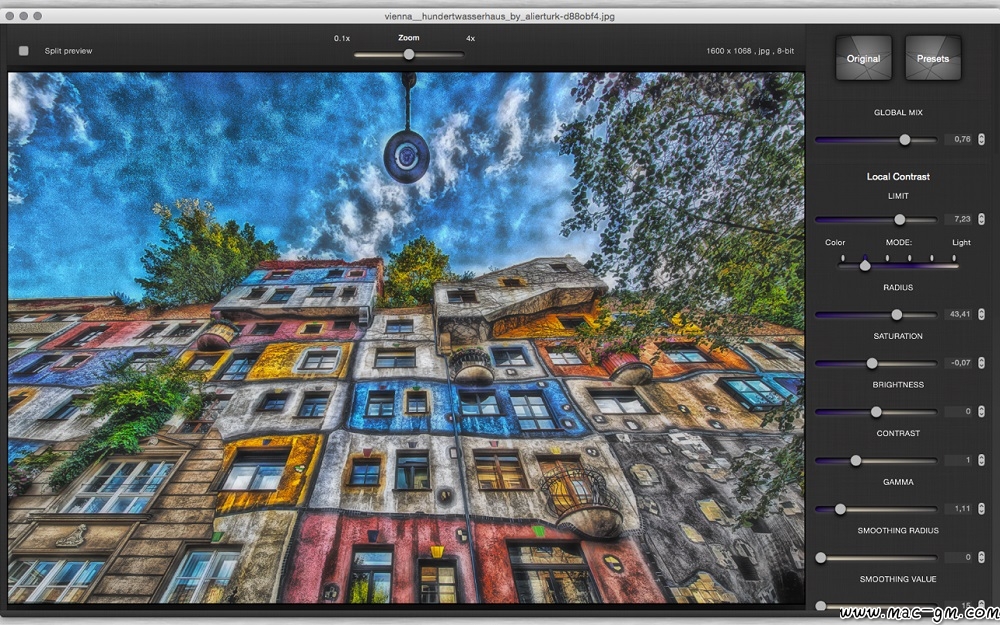Show the Original image button
Viewport: 1000px width, 625px height.
click(x=864, y=58)
